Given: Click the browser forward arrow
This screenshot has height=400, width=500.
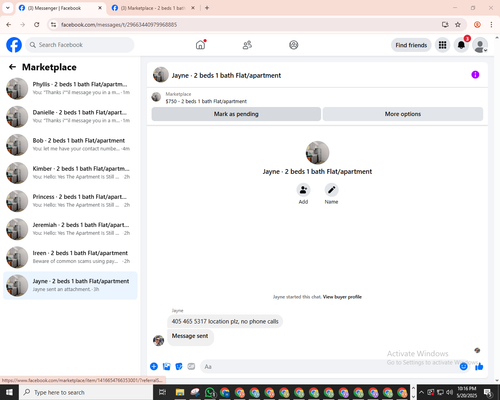Looking at the screenshot, I should (23, 24).
